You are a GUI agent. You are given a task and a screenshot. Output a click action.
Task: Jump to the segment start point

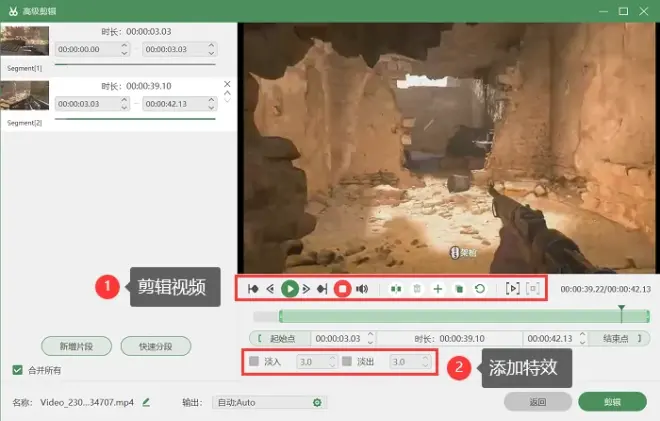pos(253,289)
